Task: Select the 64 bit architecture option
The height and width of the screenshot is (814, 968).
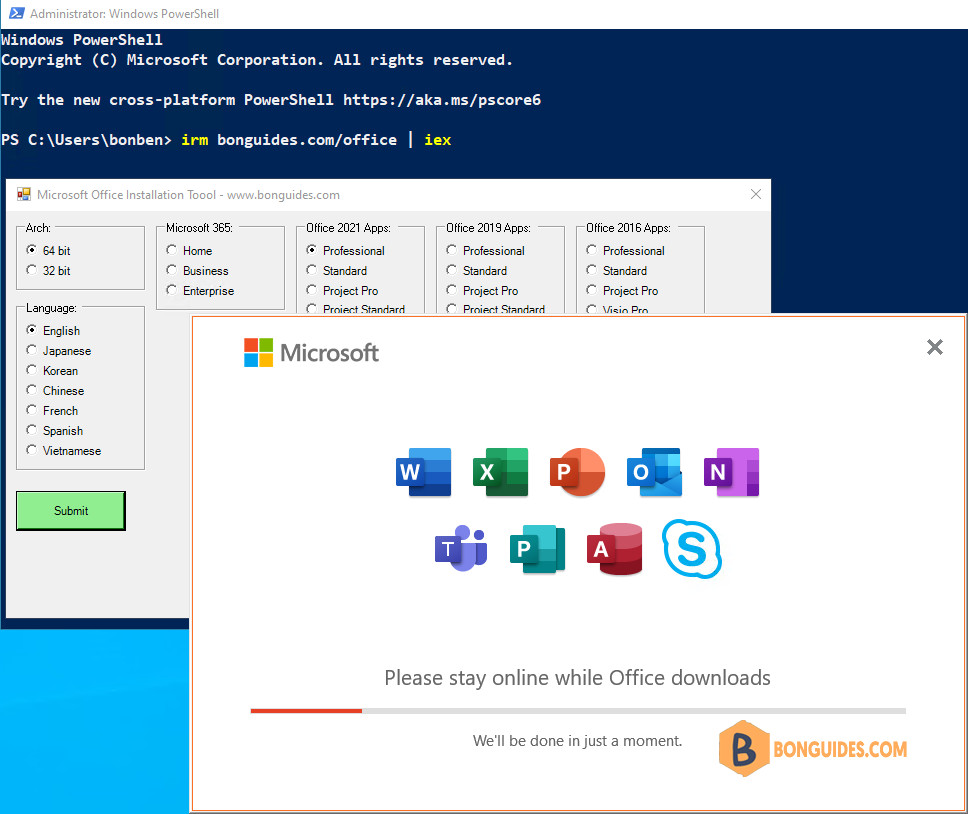Action: 48,251
